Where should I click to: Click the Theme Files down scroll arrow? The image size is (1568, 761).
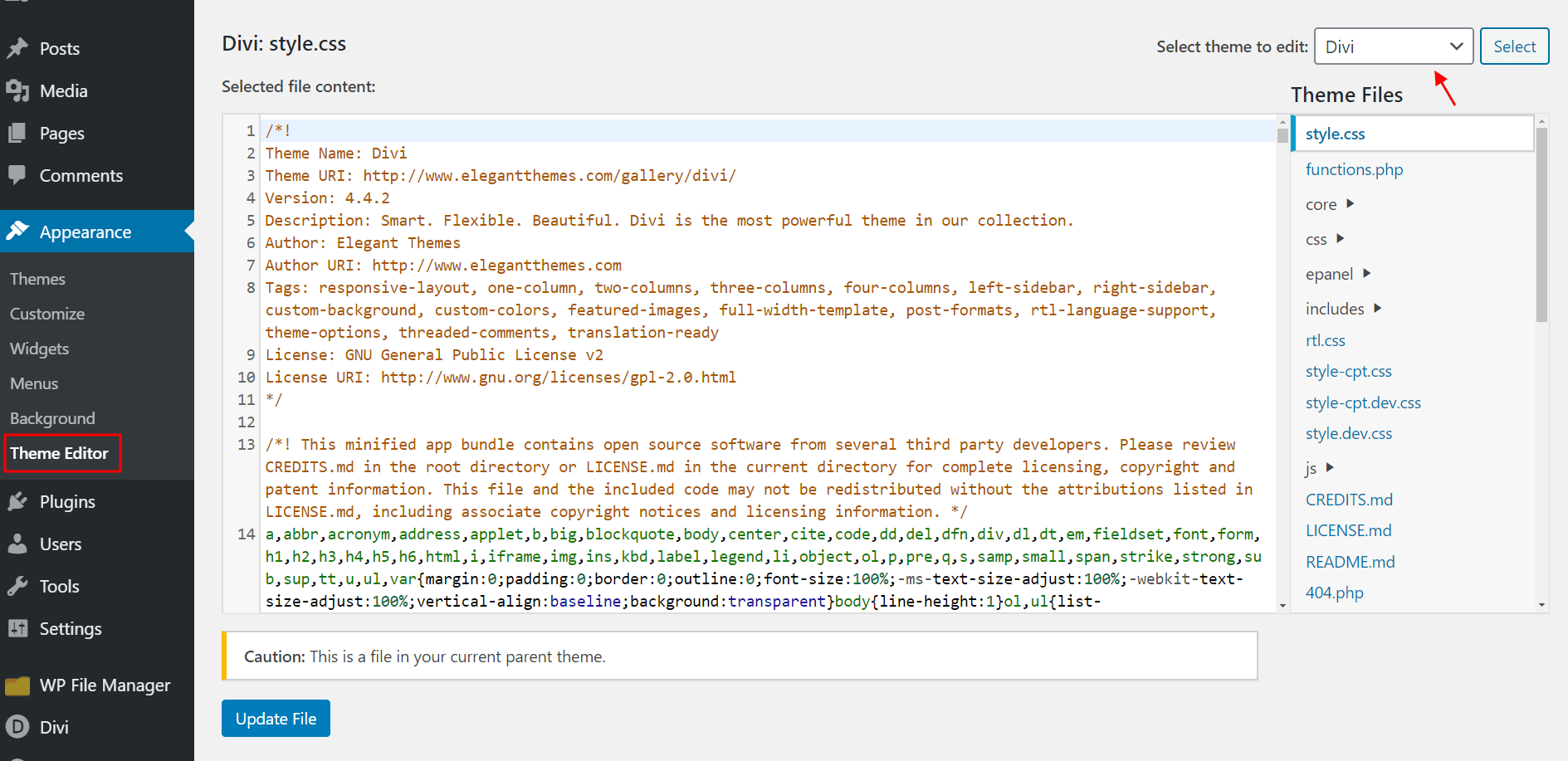tap(1541, 605)
